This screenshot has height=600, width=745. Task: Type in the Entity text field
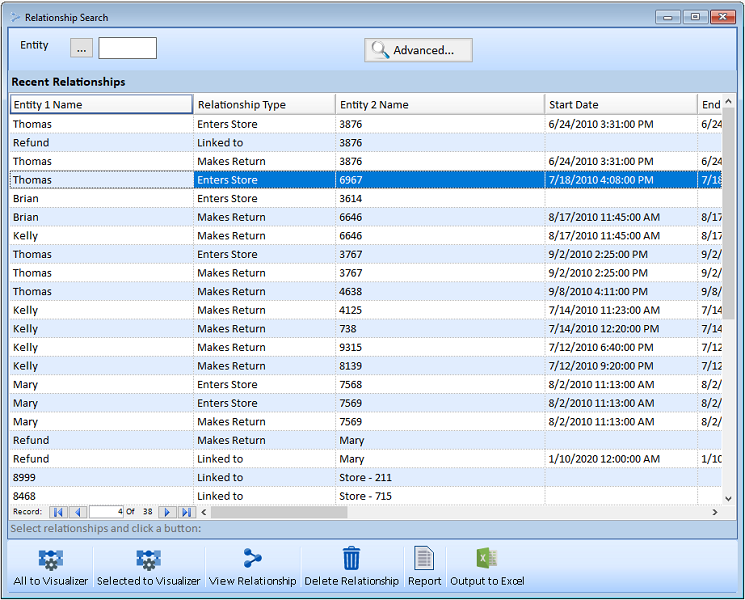127,48
